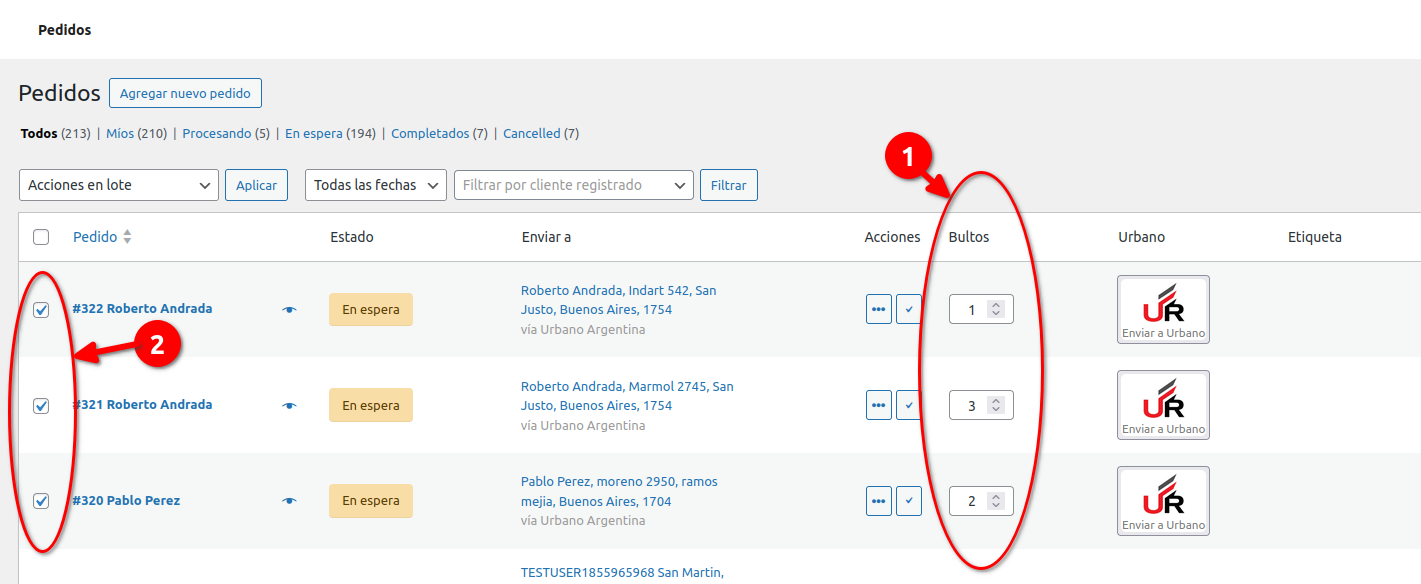Open the Acciones en lote dropdown

119,185
